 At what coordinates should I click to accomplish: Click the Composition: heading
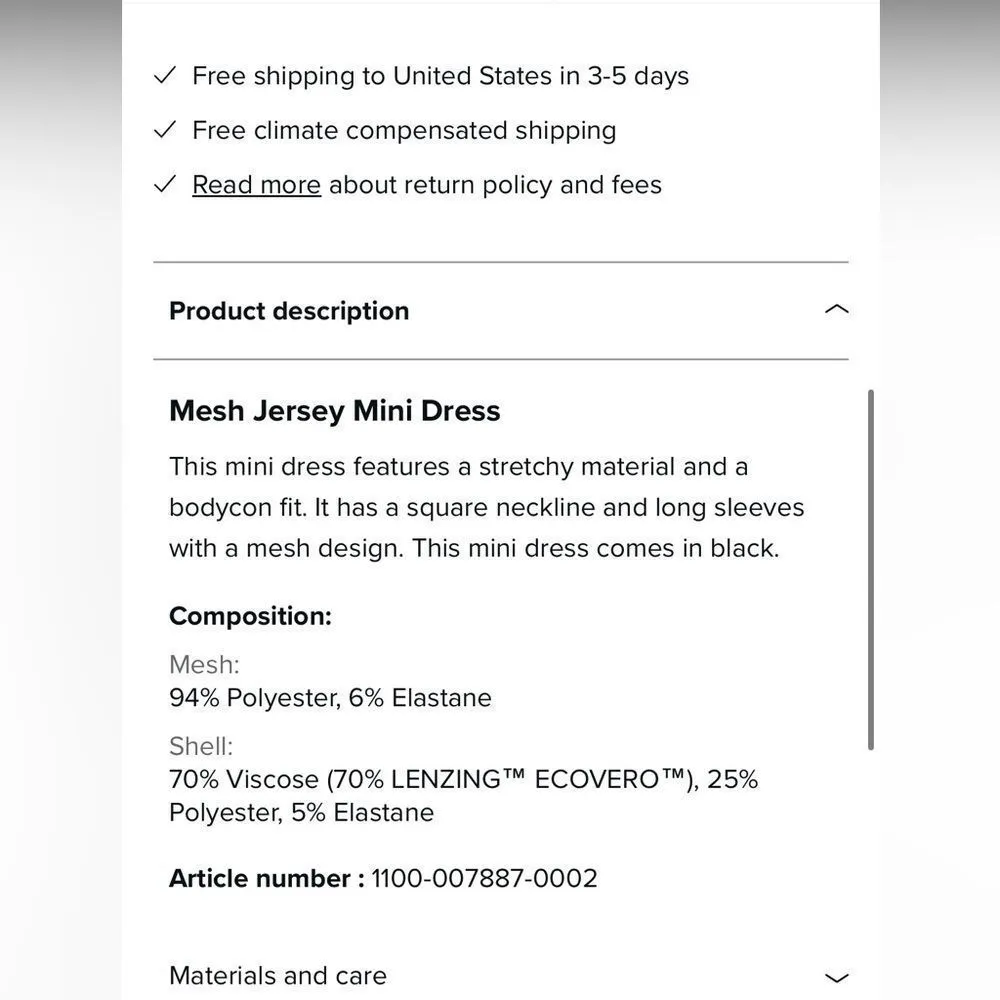pyautogui.click(x=250, y=616)
